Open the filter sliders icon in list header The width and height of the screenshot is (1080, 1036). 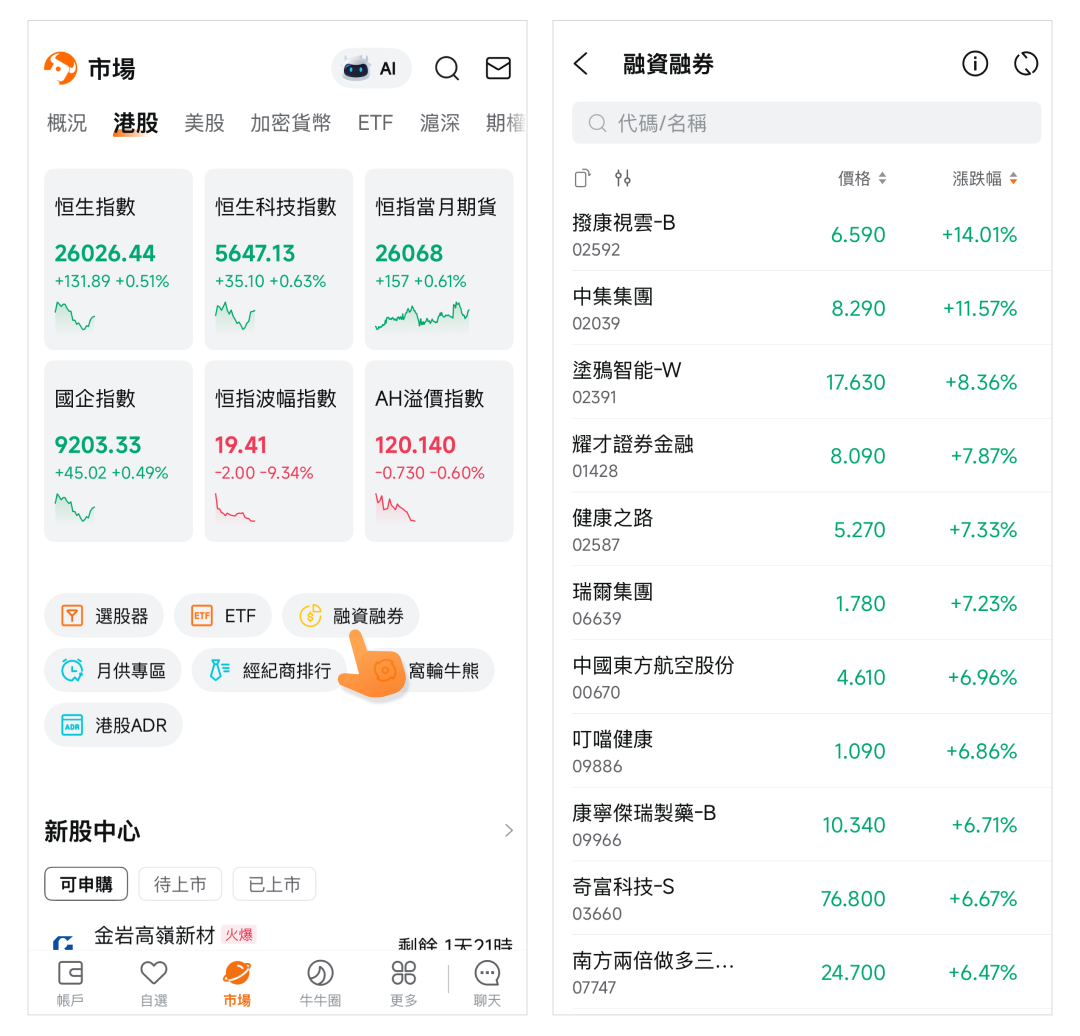point(623,179)
